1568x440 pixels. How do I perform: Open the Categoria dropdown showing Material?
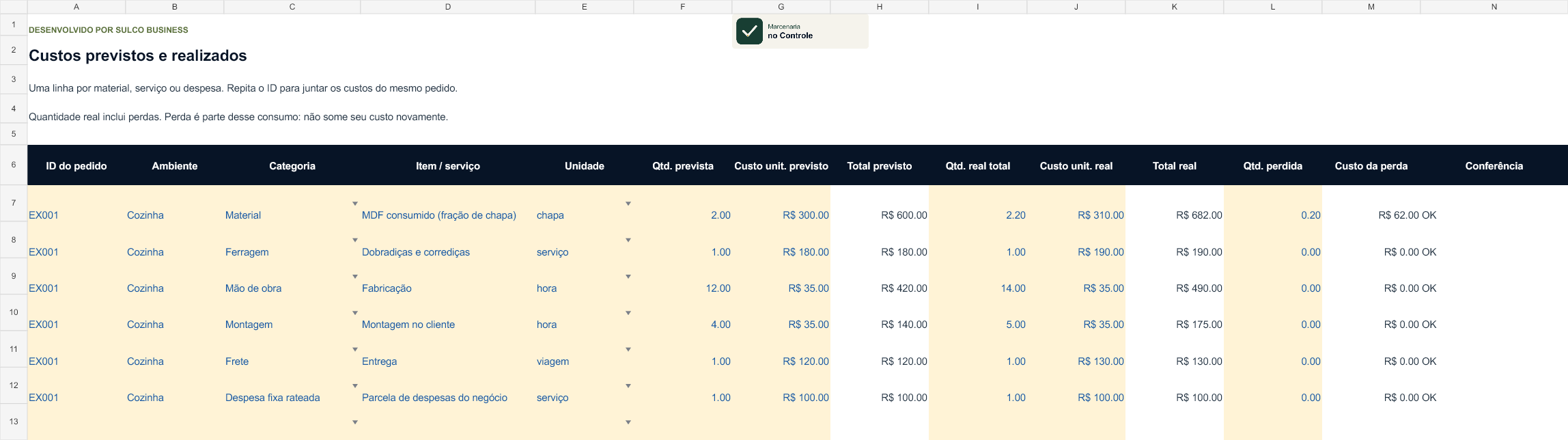pyautogui.click(x=355, y=204)
